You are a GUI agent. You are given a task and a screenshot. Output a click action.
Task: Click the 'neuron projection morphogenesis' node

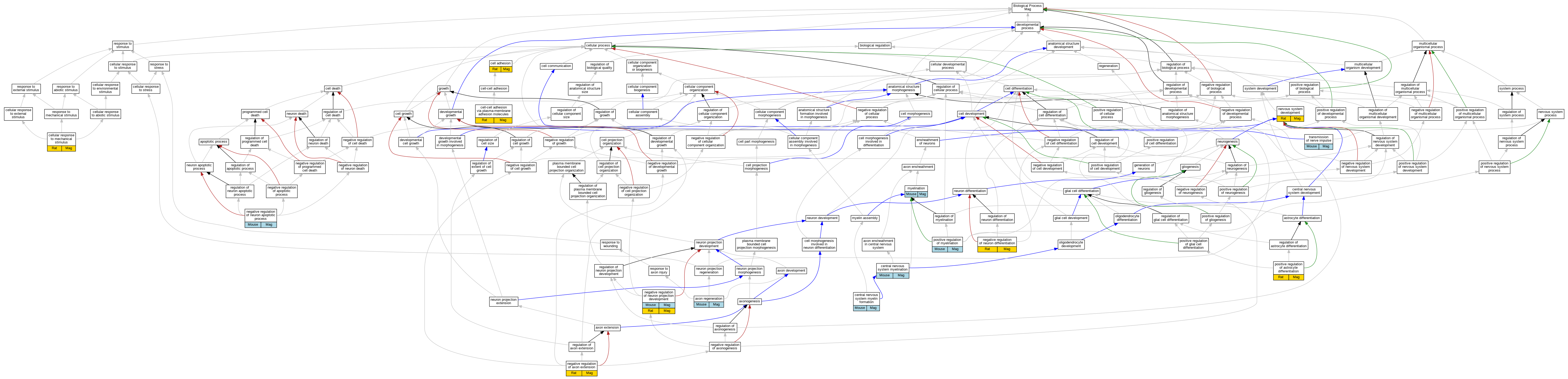point(749,271)
